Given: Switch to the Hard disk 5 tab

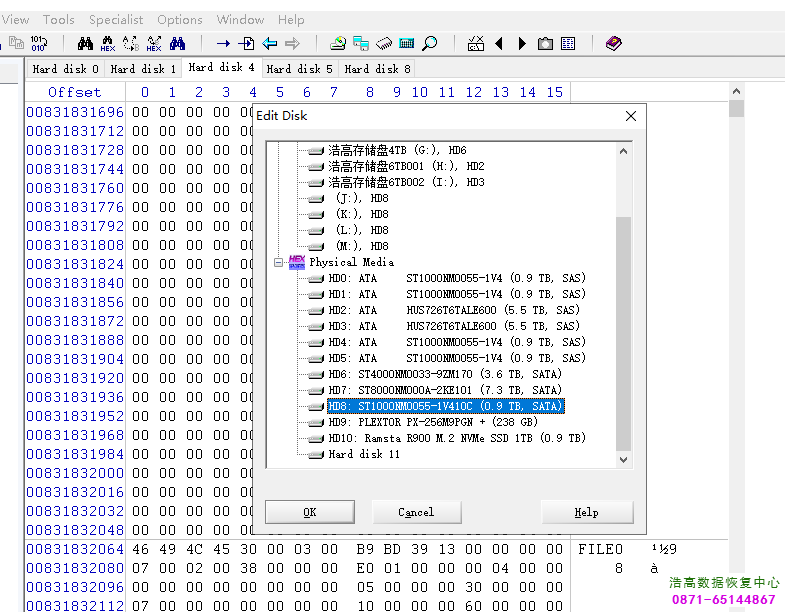Looking at the screenshot, I should click(299, 69).
